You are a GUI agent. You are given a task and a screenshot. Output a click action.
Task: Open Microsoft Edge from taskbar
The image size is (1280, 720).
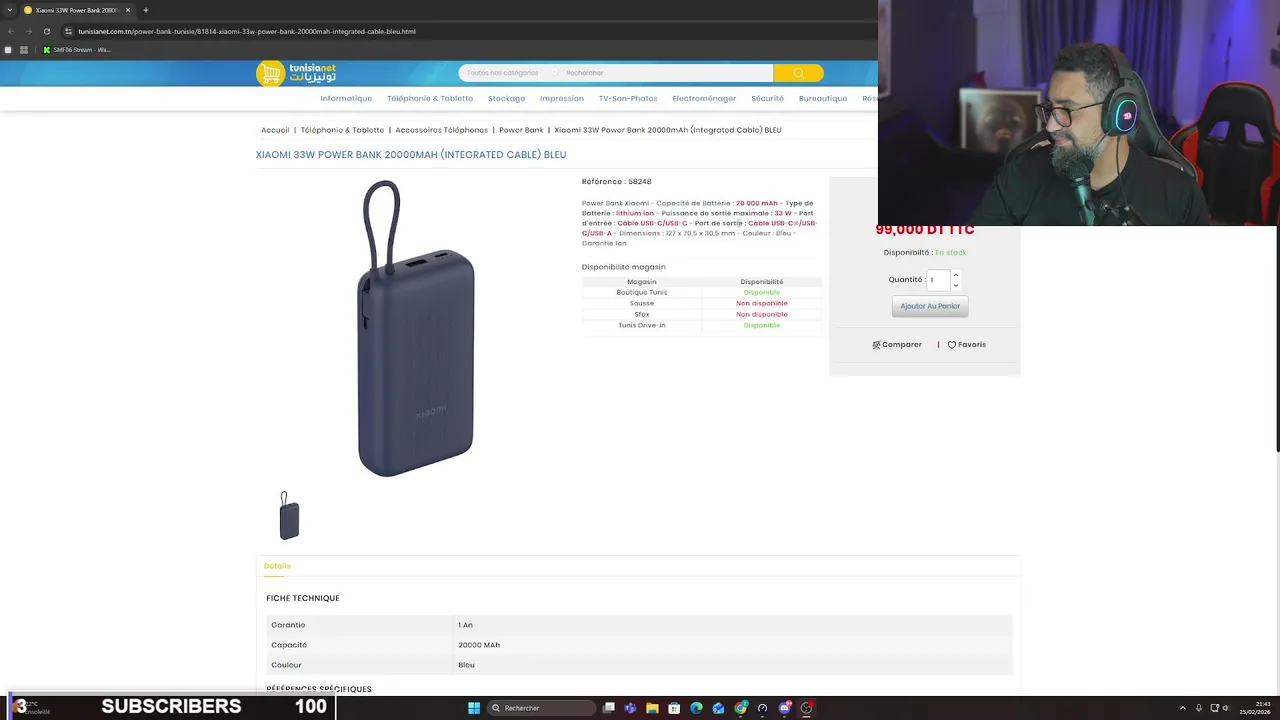(x=696, y=708)
